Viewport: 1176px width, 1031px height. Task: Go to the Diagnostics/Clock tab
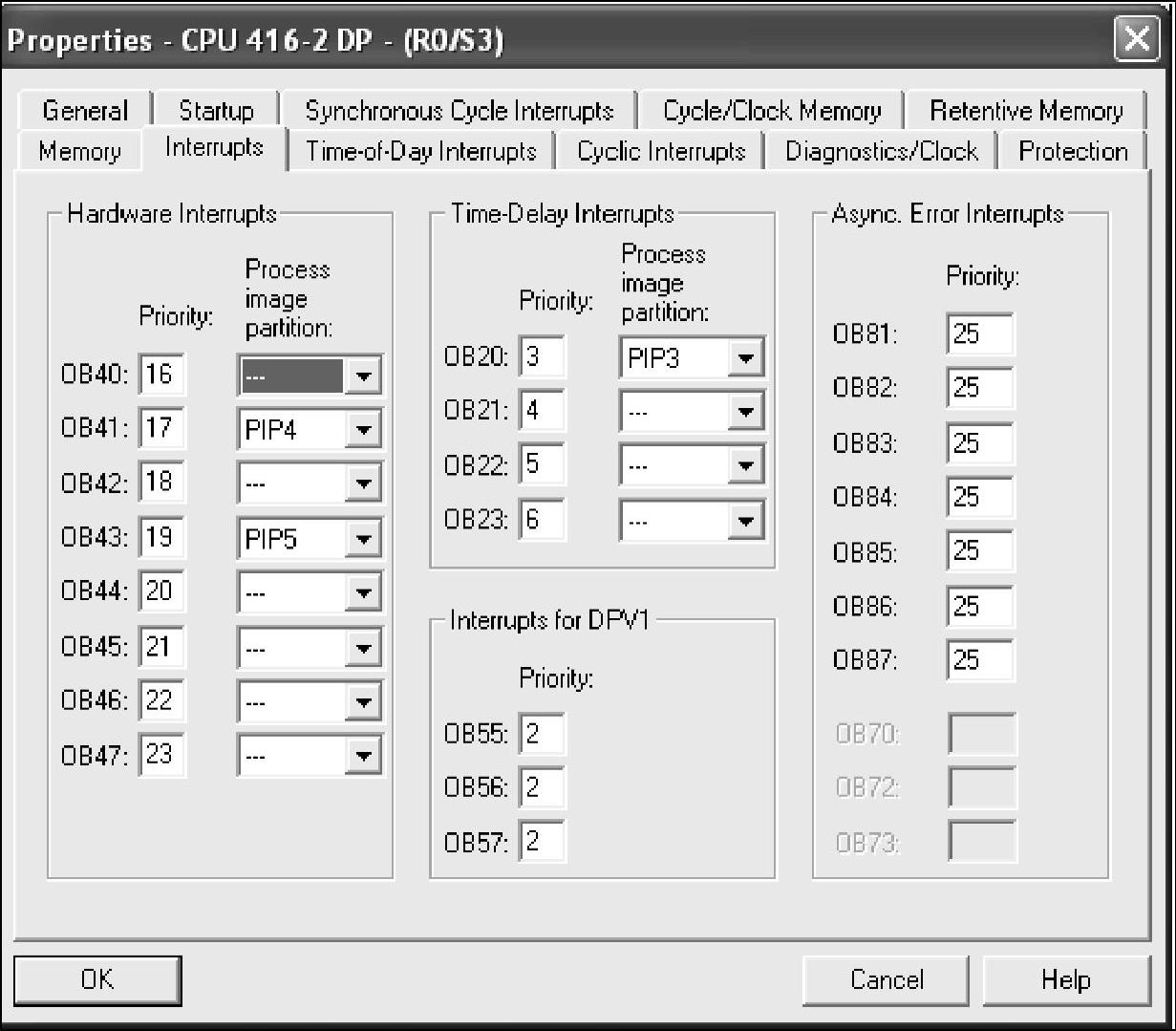[881, 152]
